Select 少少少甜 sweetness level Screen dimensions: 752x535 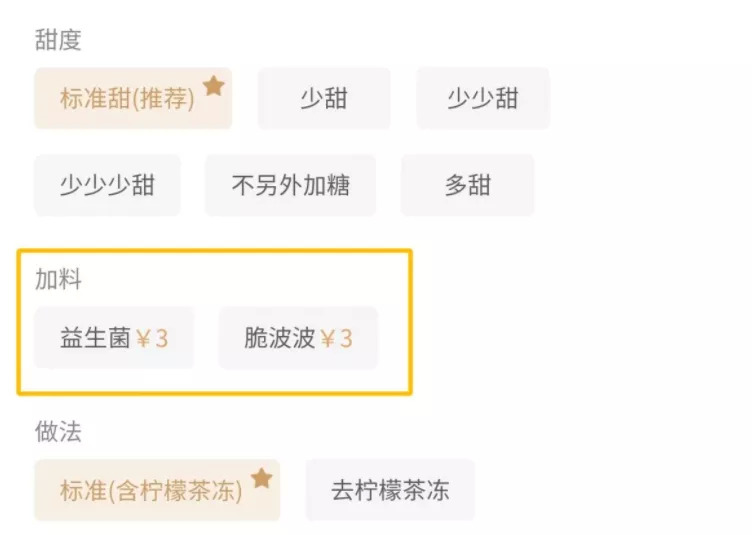click(107, 185)
